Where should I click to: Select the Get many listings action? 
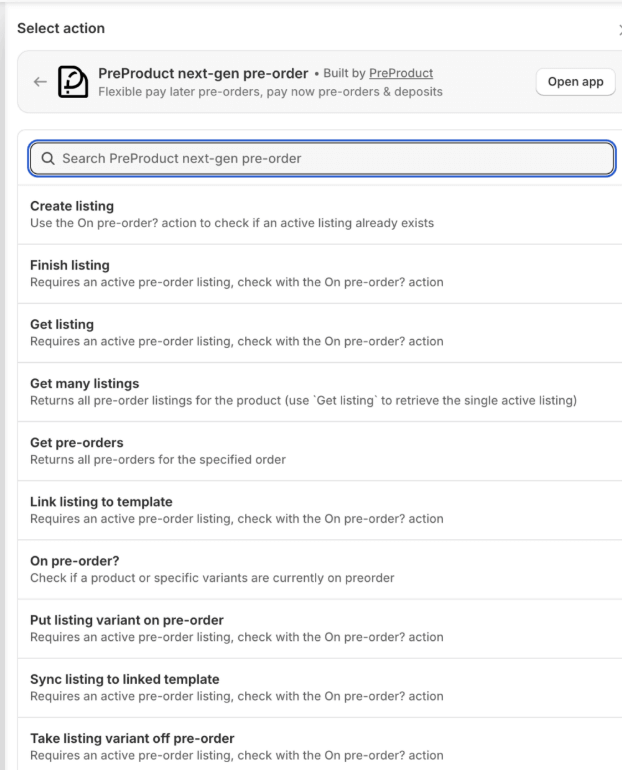(85, 383)
